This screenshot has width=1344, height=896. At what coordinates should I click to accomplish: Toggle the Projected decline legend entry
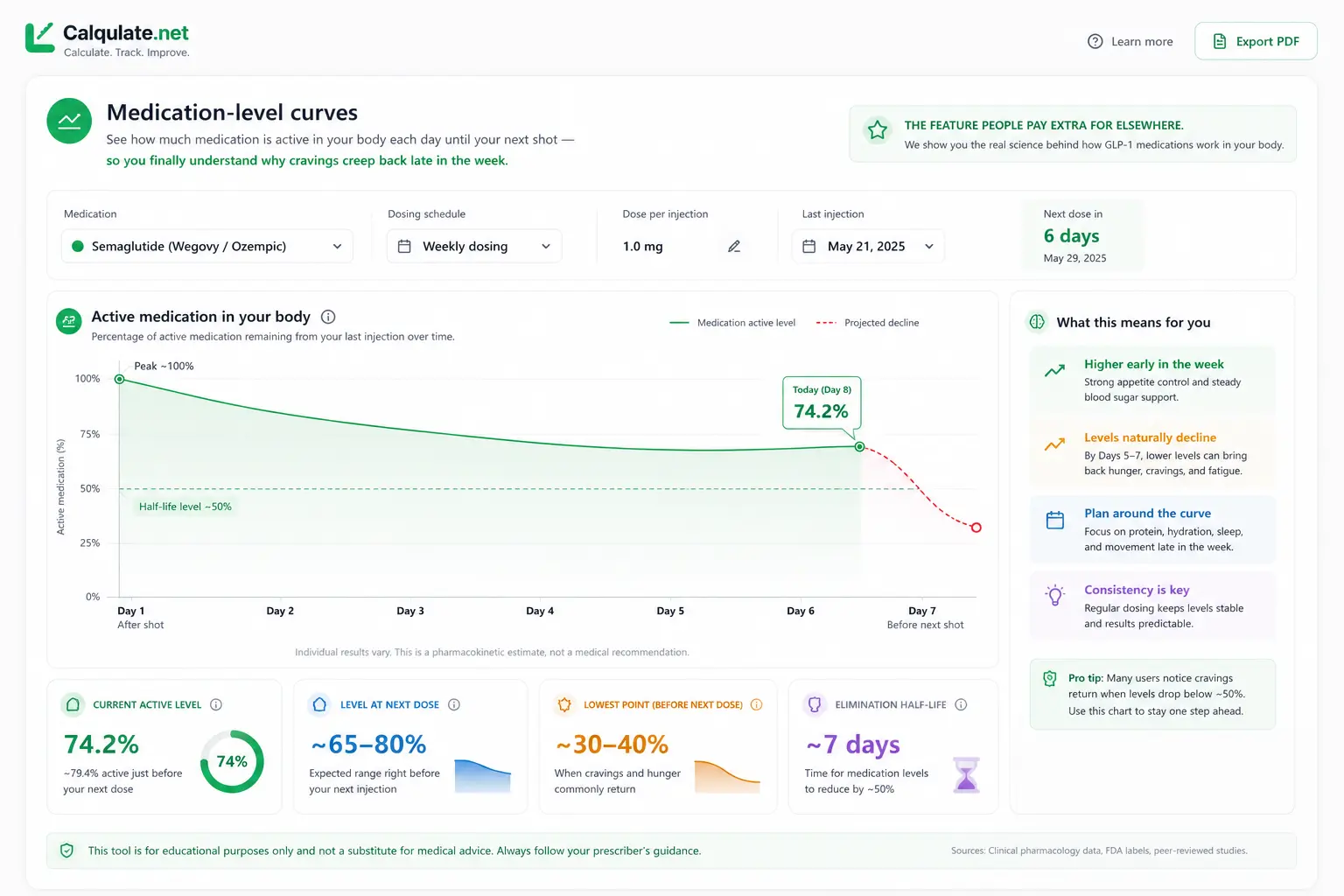[867, 323]
